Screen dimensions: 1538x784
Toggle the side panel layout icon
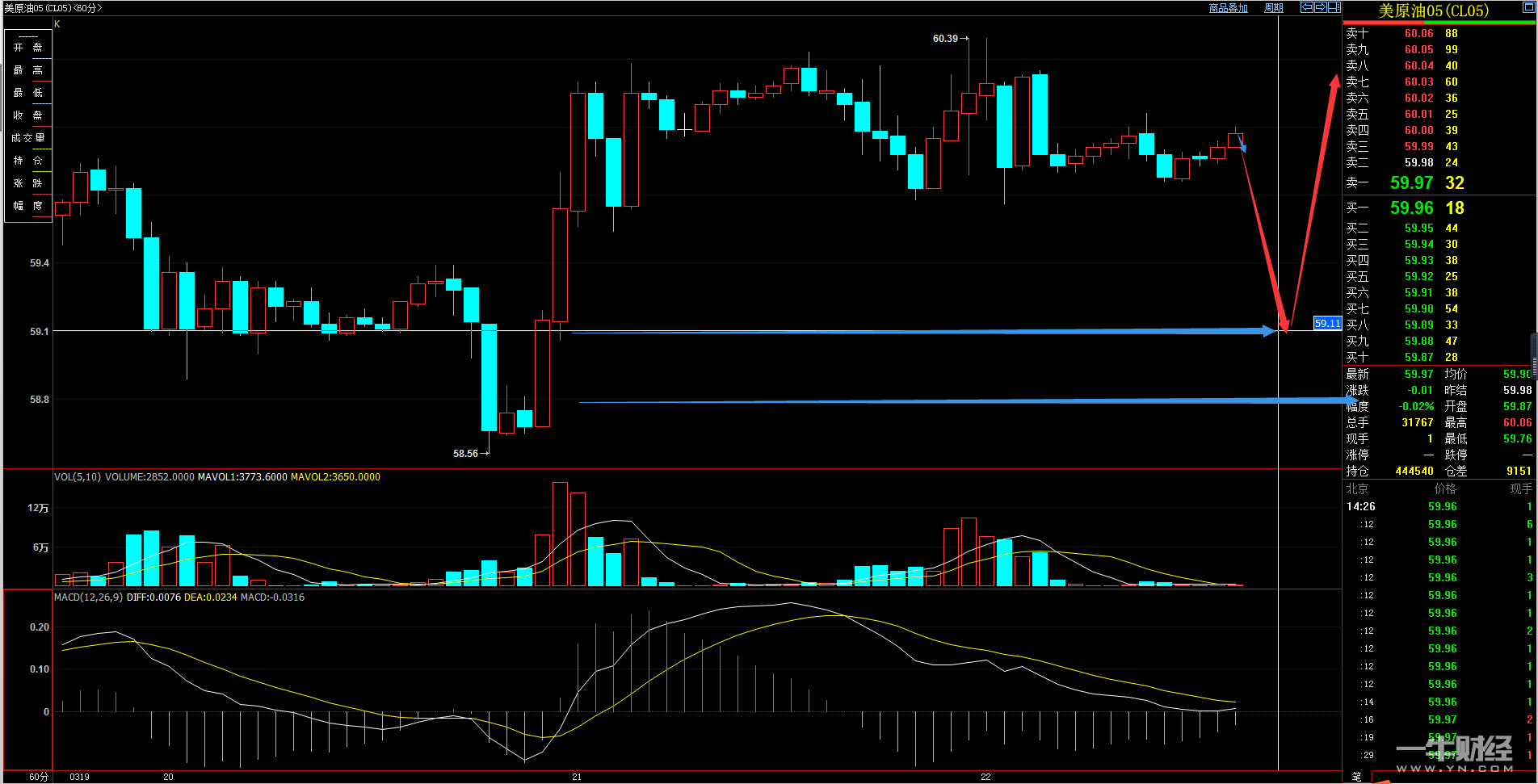point(1334,7)
